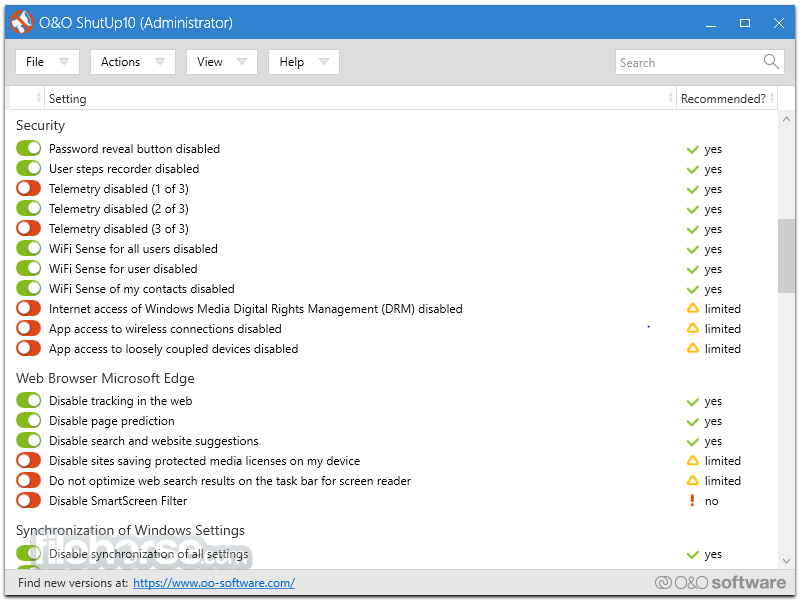Click the warning triangle for screen reader search row
800x600 pixels.
(692, 481)
